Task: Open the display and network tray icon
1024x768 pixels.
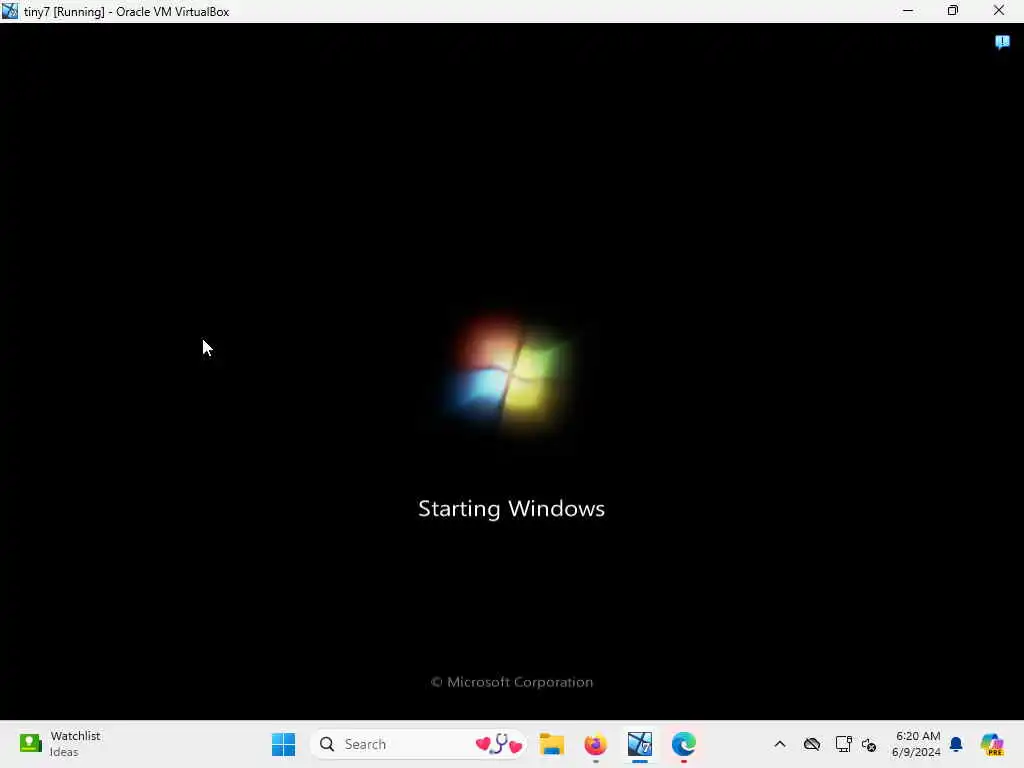Action: [843, 744]
